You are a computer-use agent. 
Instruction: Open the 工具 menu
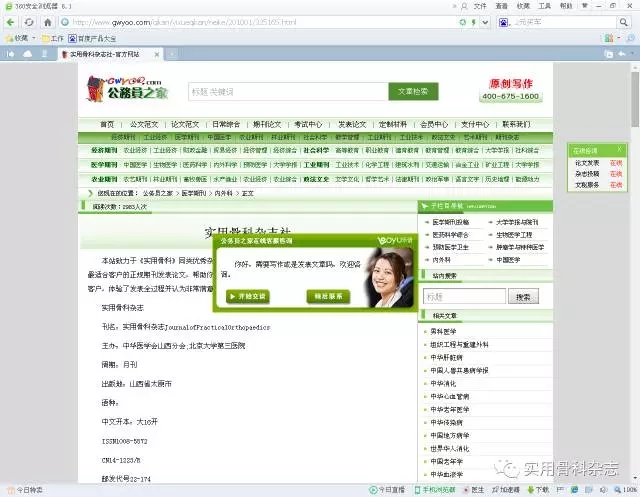coord(544,6)
